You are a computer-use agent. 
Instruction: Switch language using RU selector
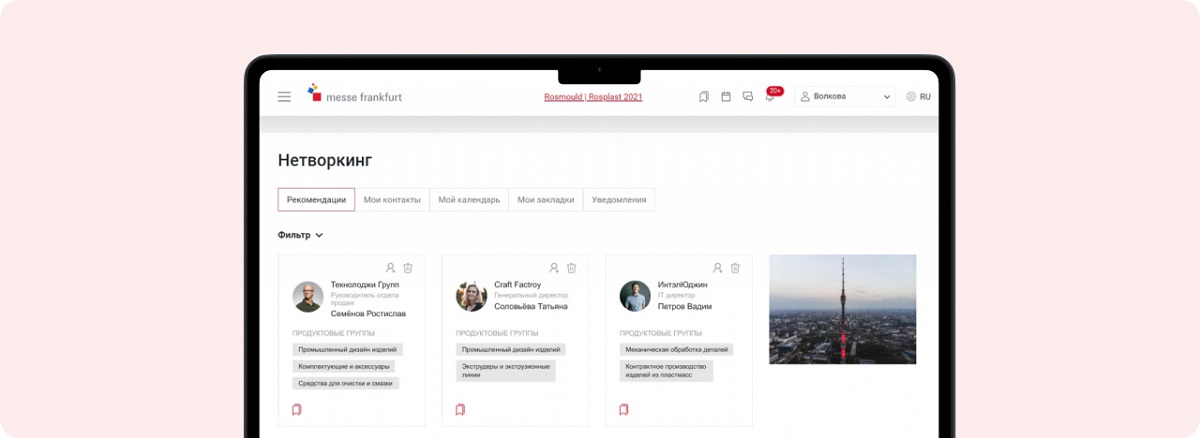click(918, 97)
